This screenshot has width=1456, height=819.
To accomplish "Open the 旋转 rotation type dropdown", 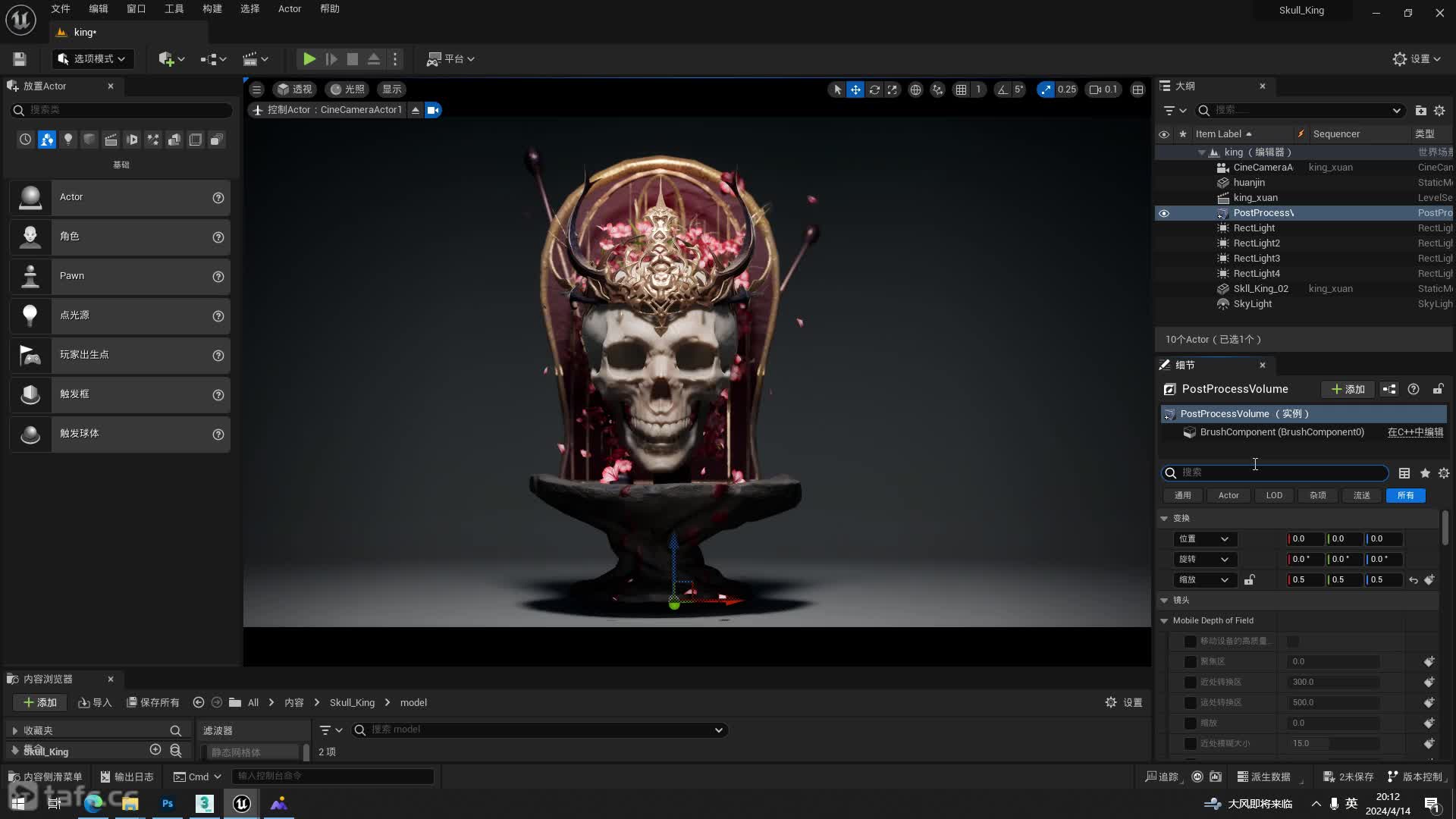I will pyautogui.click(x=1205, y=560).
